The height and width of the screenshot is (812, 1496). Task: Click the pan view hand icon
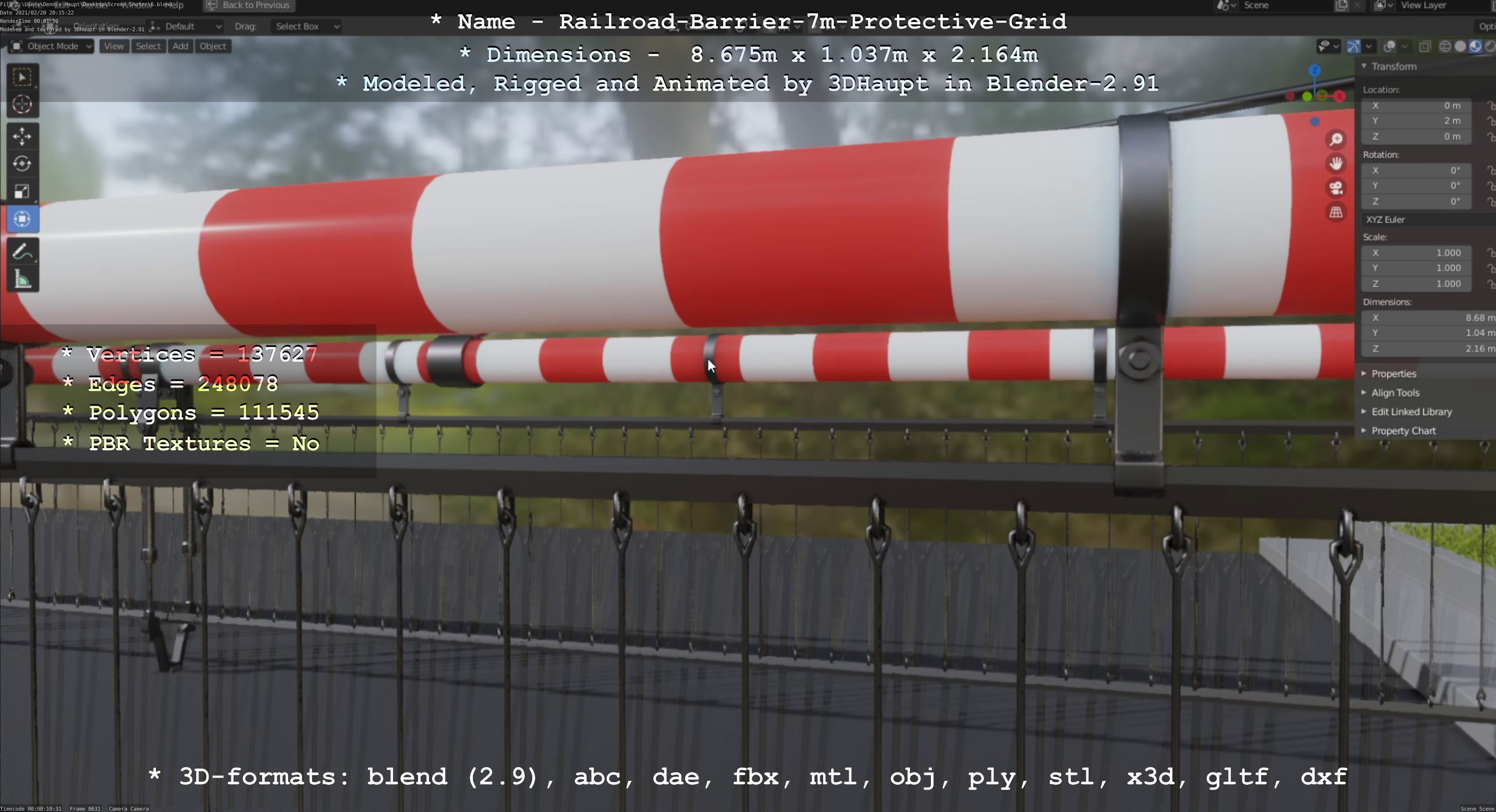tap(1336, 164)
